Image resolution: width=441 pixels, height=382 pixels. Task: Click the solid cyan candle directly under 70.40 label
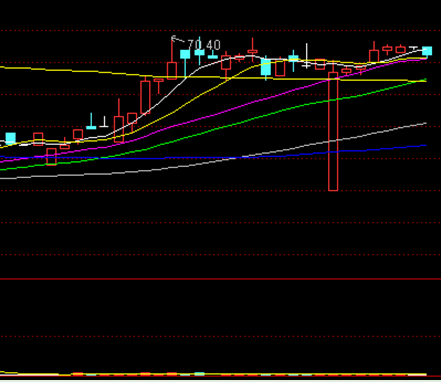tap(199, 51)
